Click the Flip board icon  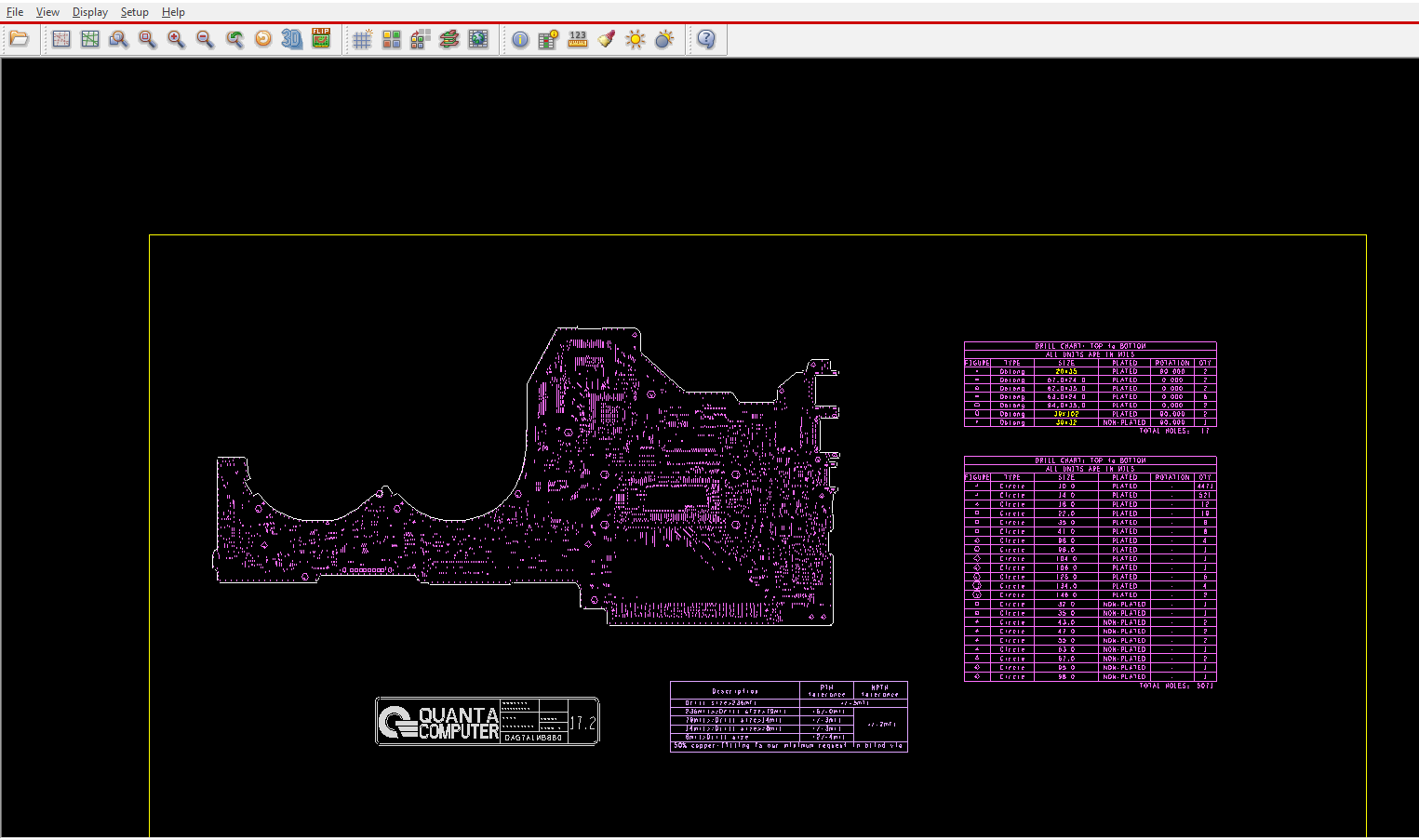click(x=321, y=39)
